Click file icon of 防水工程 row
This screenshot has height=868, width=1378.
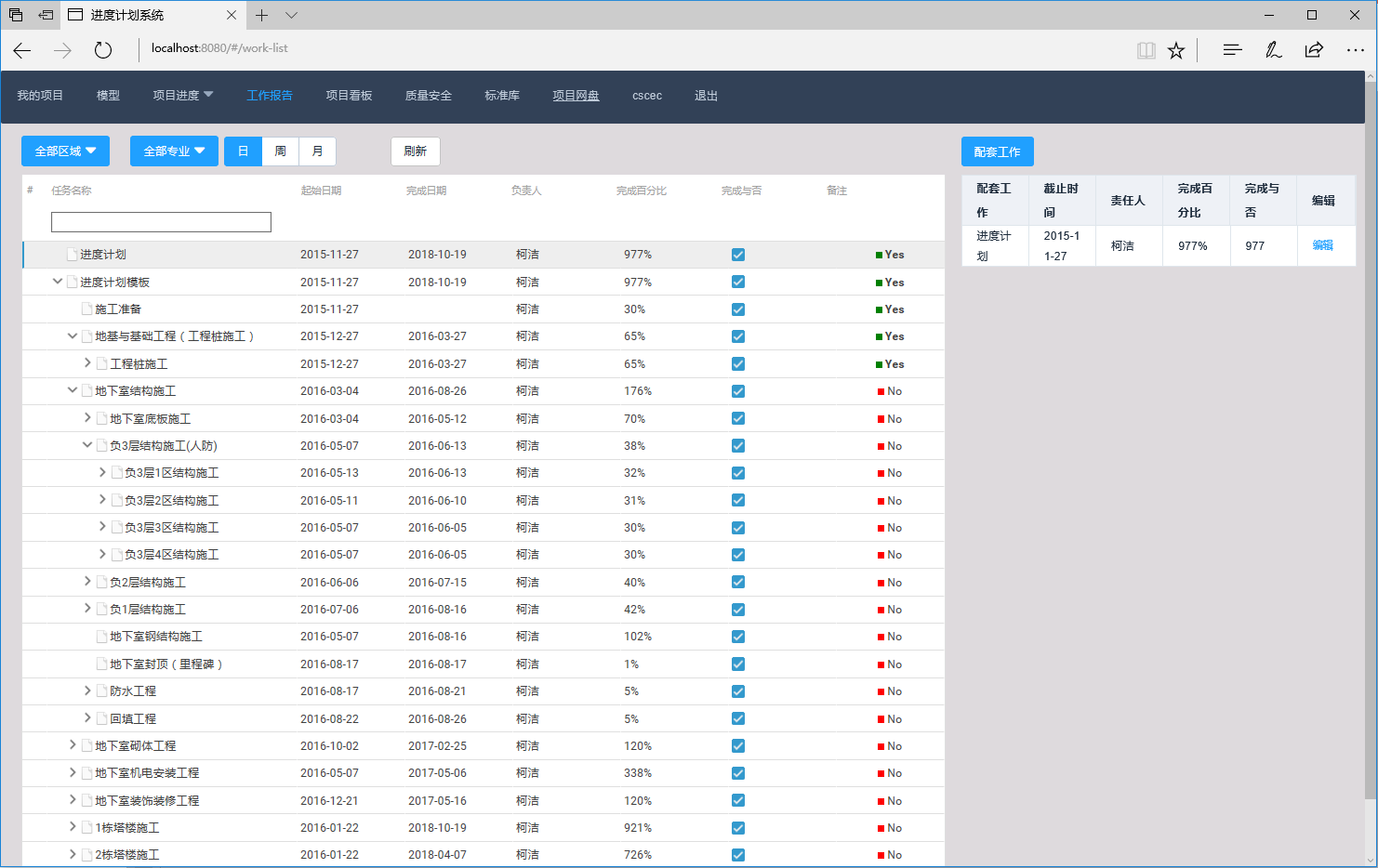[101, 691]
